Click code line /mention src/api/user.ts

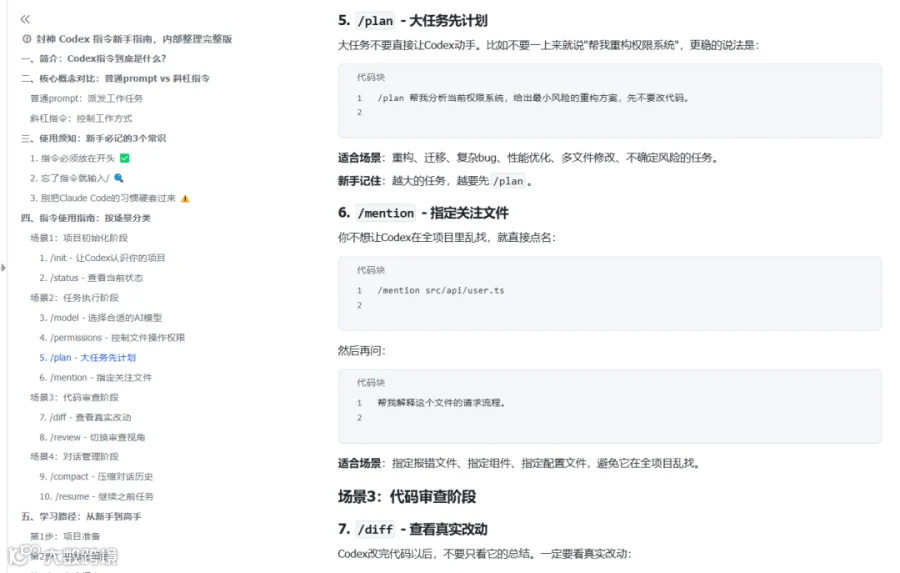click(441, 291)
